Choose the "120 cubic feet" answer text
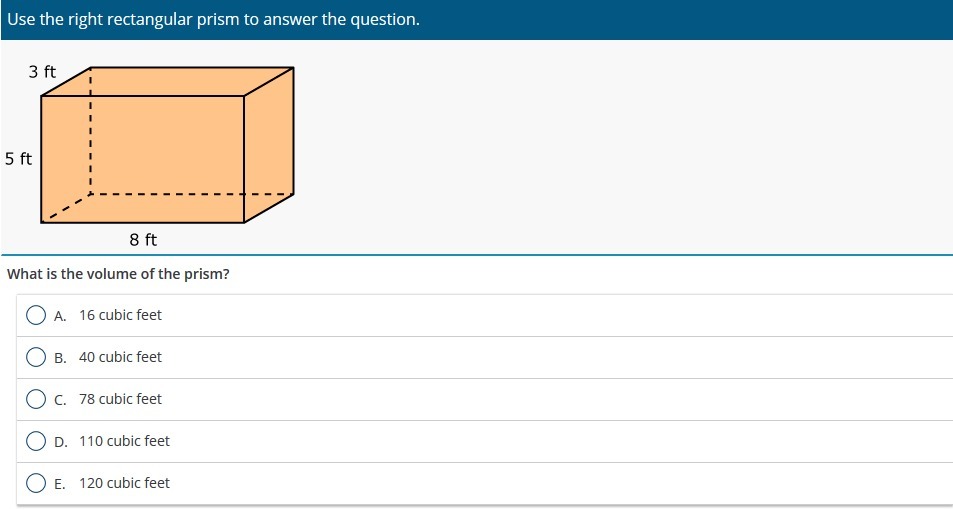953x510 pixels. point(125,483)
